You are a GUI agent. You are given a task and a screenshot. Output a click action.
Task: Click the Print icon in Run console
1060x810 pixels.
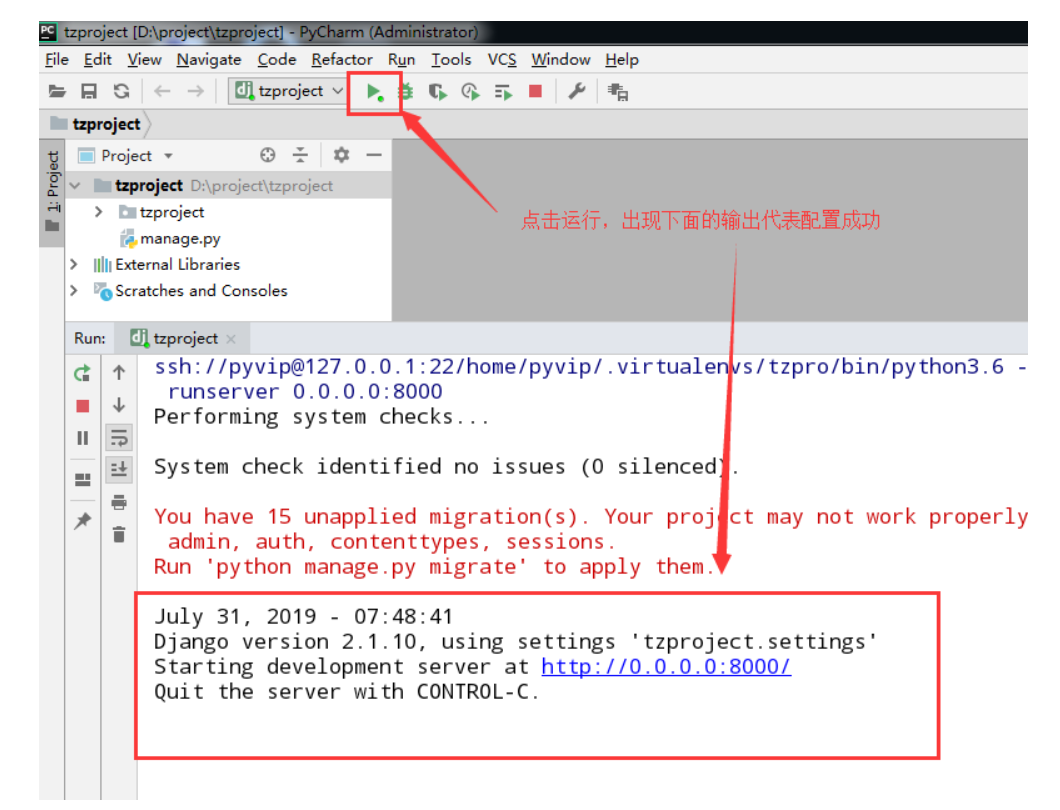click(119, 502)
